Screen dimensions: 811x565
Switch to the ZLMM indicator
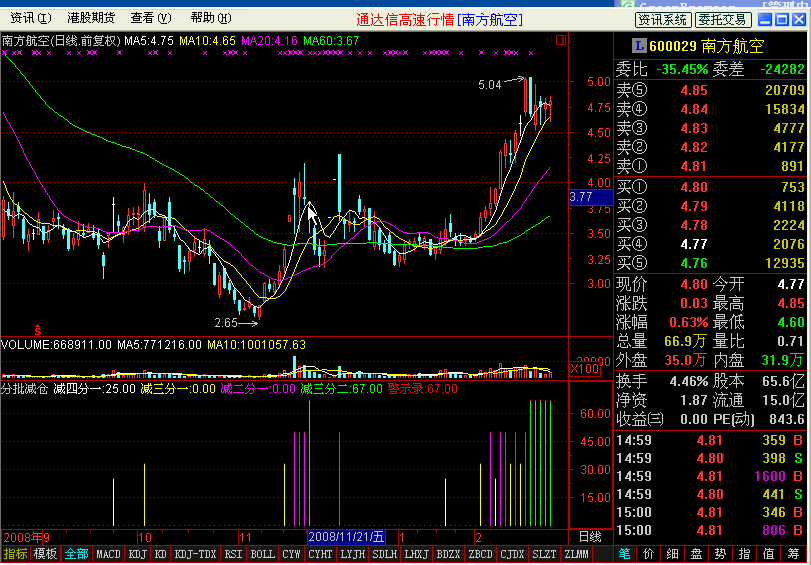[576, 554]
